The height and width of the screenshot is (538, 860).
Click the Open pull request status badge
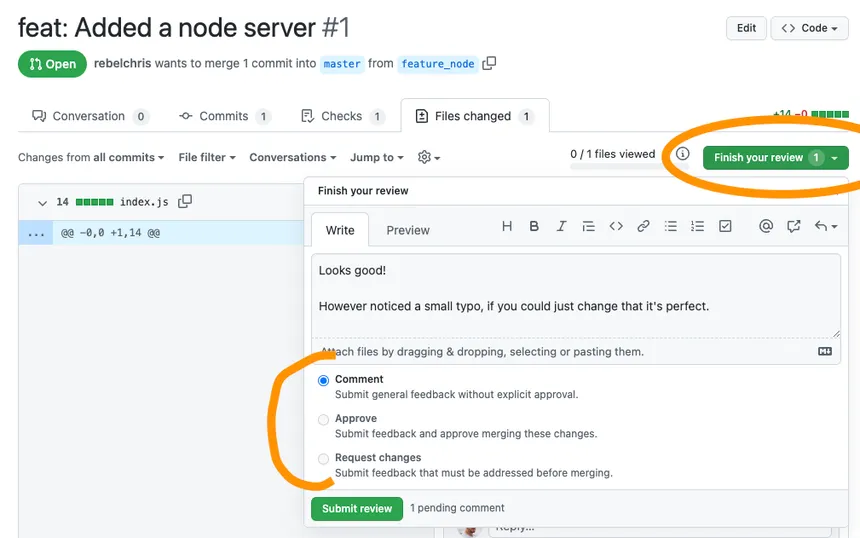(x=52, y=64)
